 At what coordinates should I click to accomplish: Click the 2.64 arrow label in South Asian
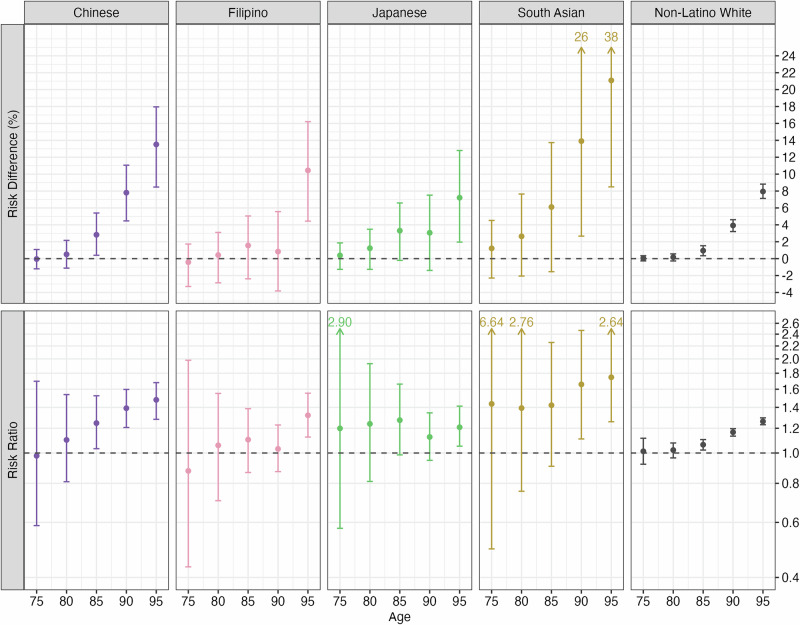611,322
